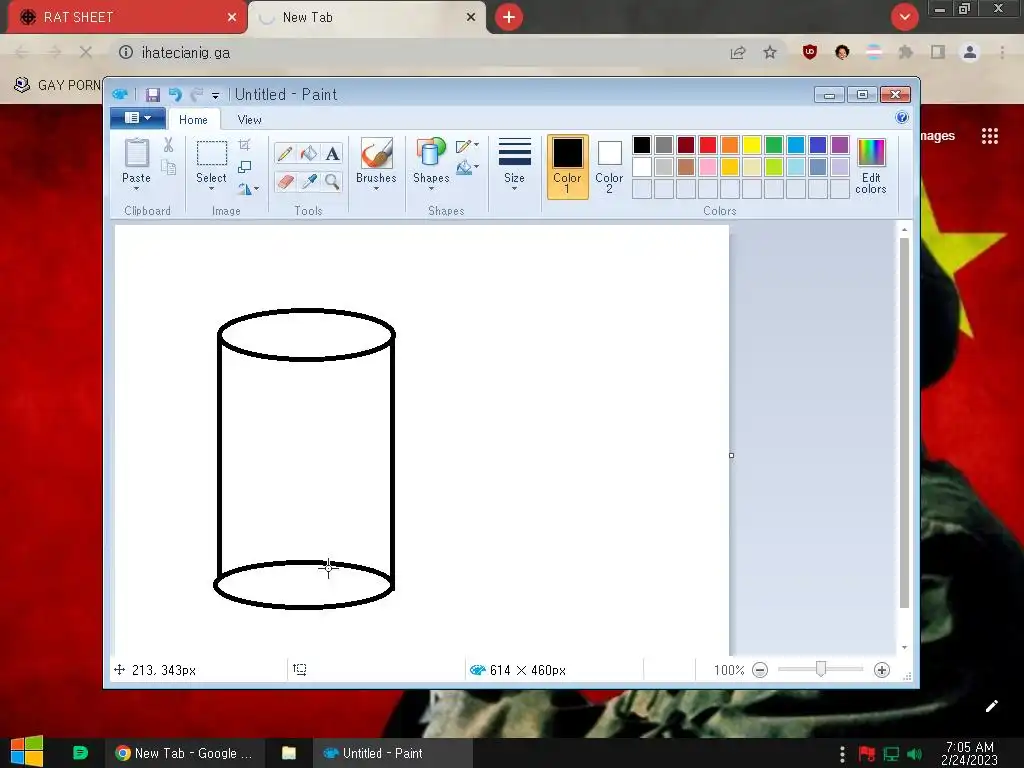Click the Chrome Extensions puzzle icon

coord(905,52)
